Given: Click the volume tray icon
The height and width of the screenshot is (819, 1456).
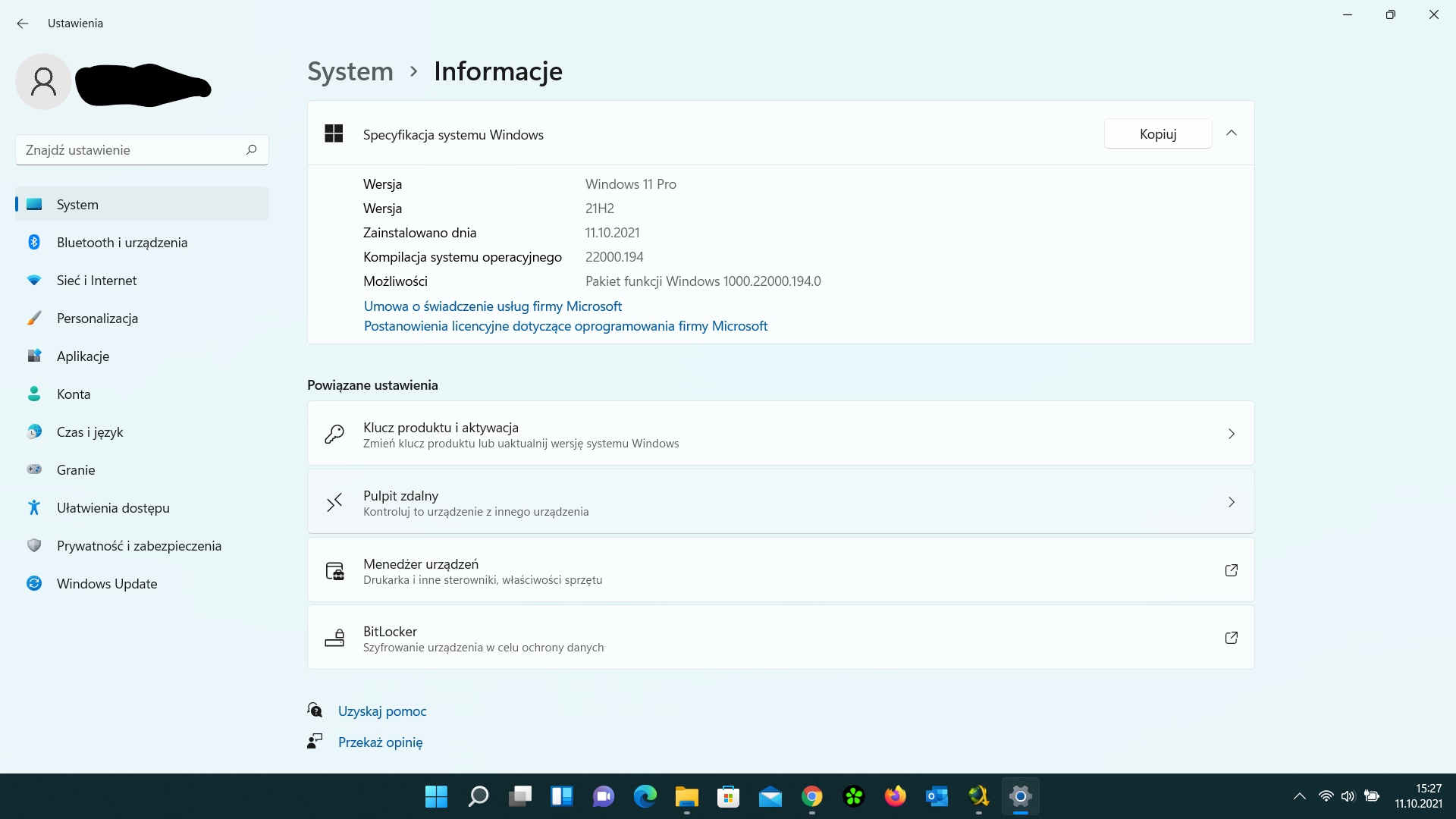Looking at the screenshot, I should [1348, 796].
